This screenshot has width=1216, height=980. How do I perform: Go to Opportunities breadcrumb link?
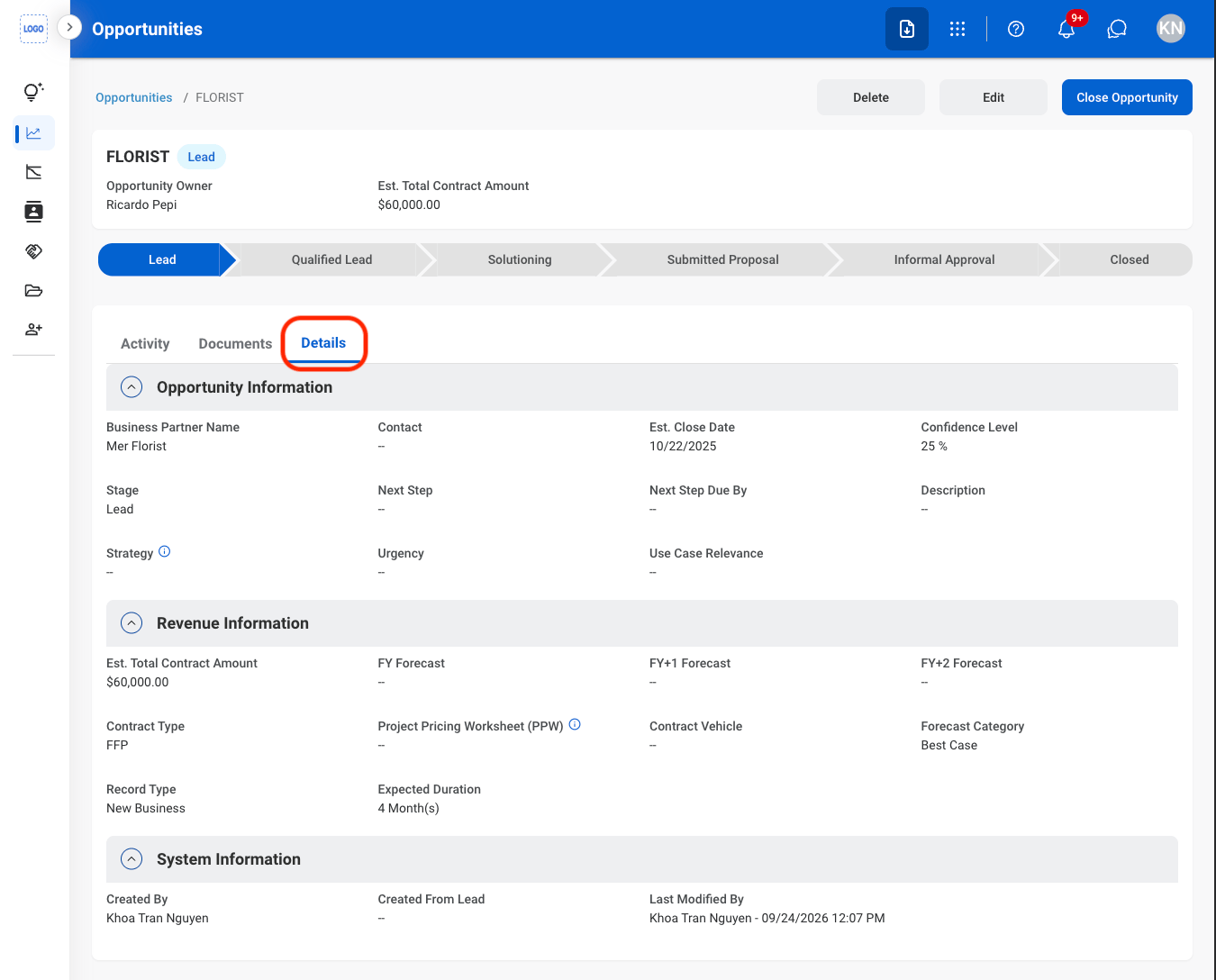coord(134,97)
